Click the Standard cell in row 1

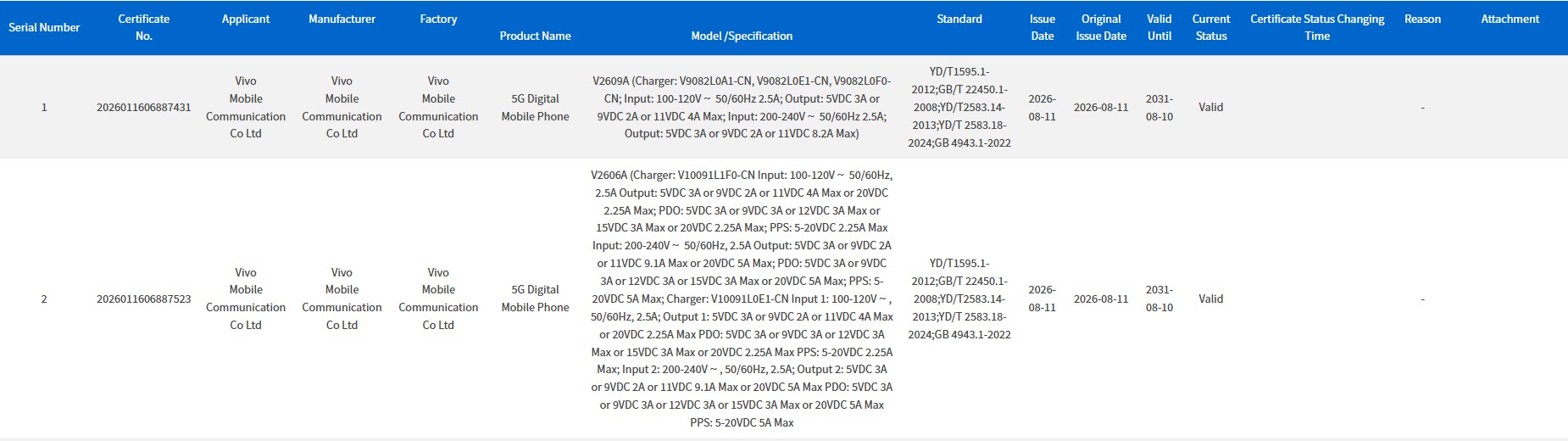(x=959, y=107)
